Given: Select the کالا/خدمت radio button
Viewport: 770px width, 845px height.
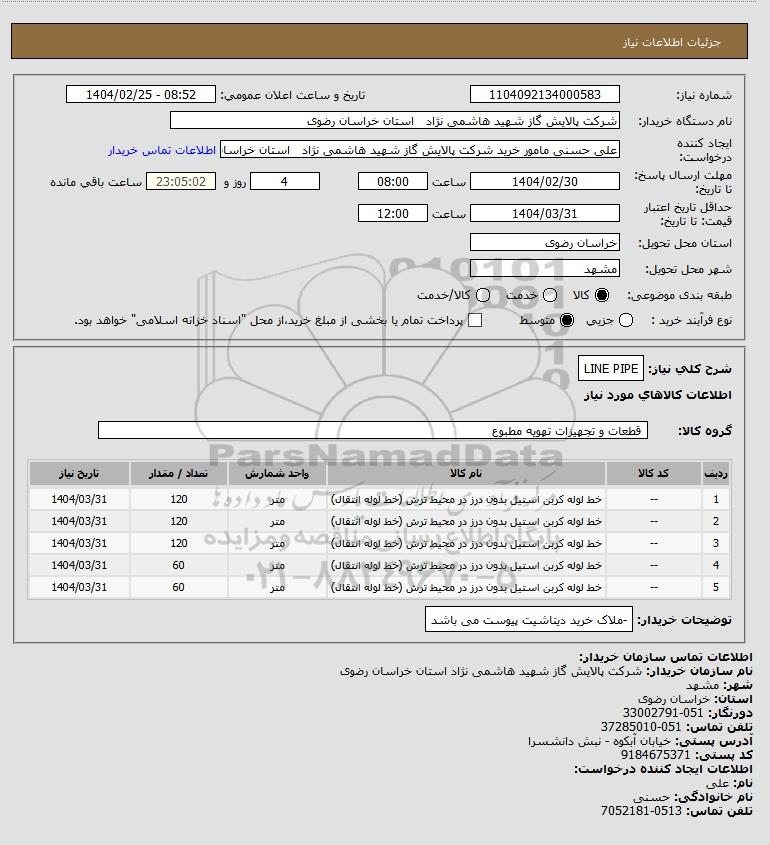Looking at the screenshot, I should click(x=483, y=295).
